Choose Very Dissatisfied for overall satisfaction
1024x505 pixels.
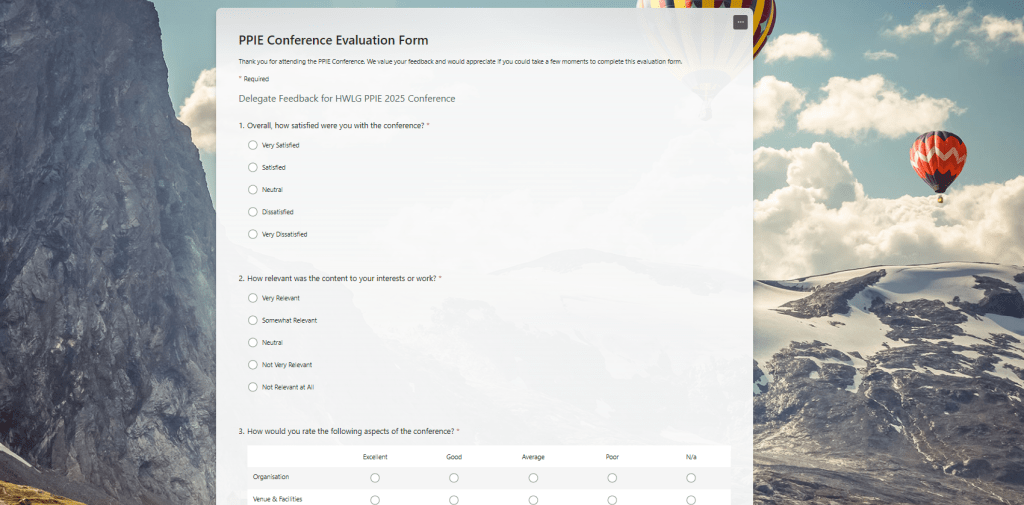(253, 234)
